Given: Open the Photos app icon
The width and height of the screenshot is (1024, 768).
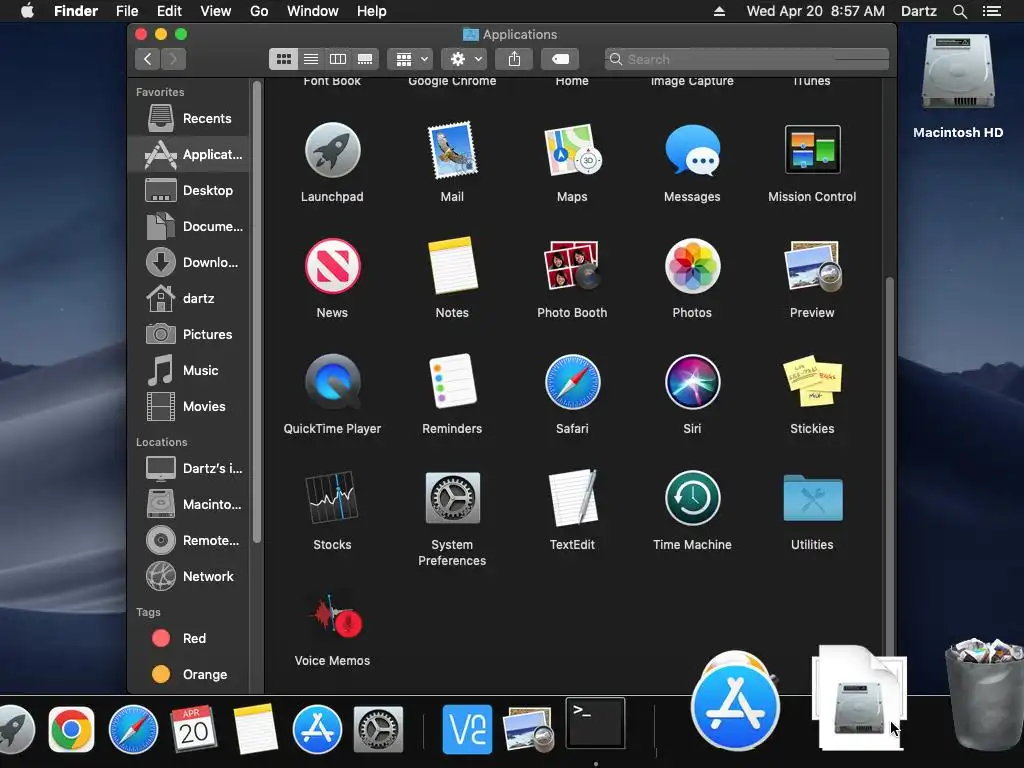Looking at the screenshot, I should [692, 266].
